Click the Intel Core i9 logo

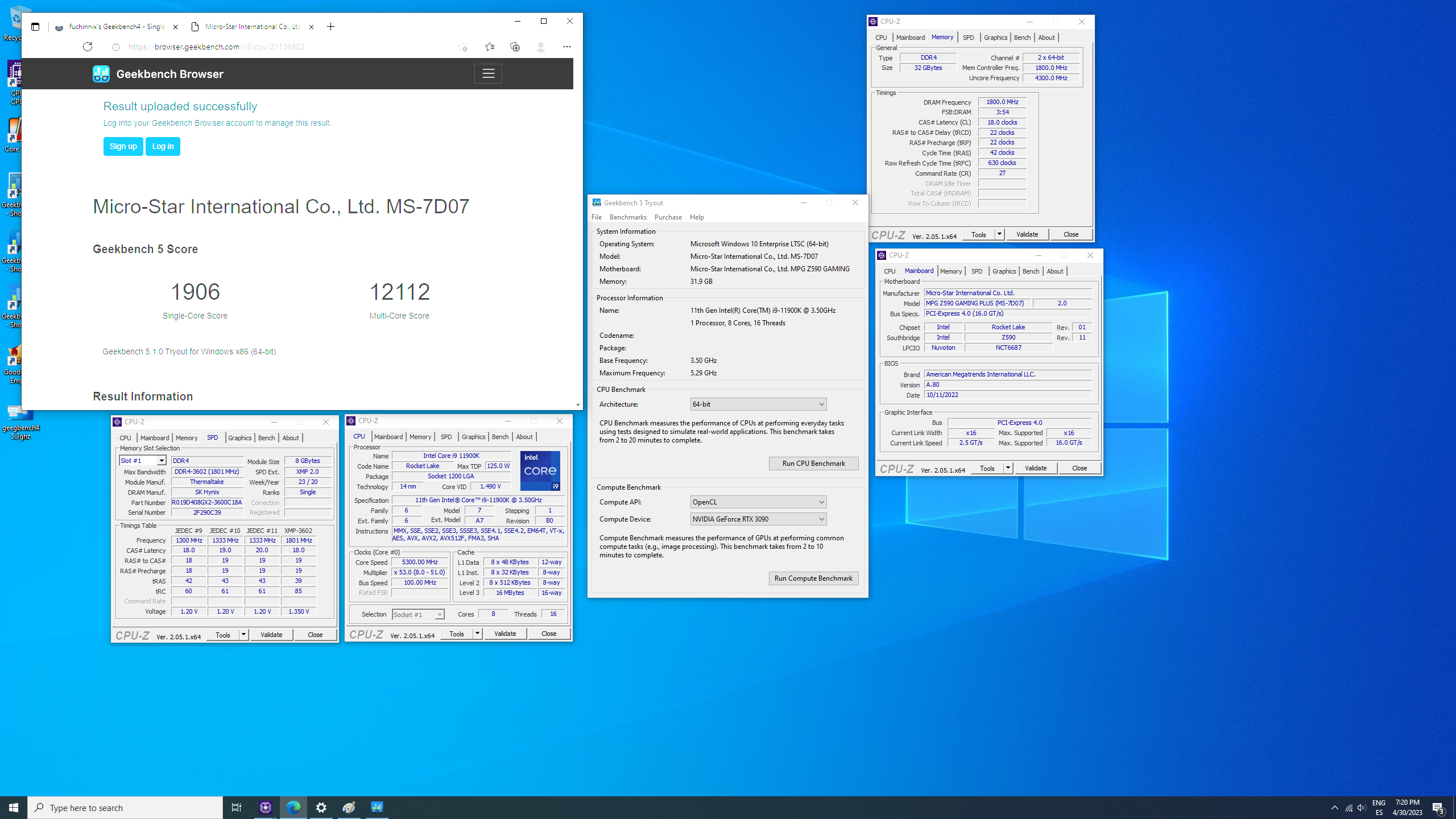[540, 470]
